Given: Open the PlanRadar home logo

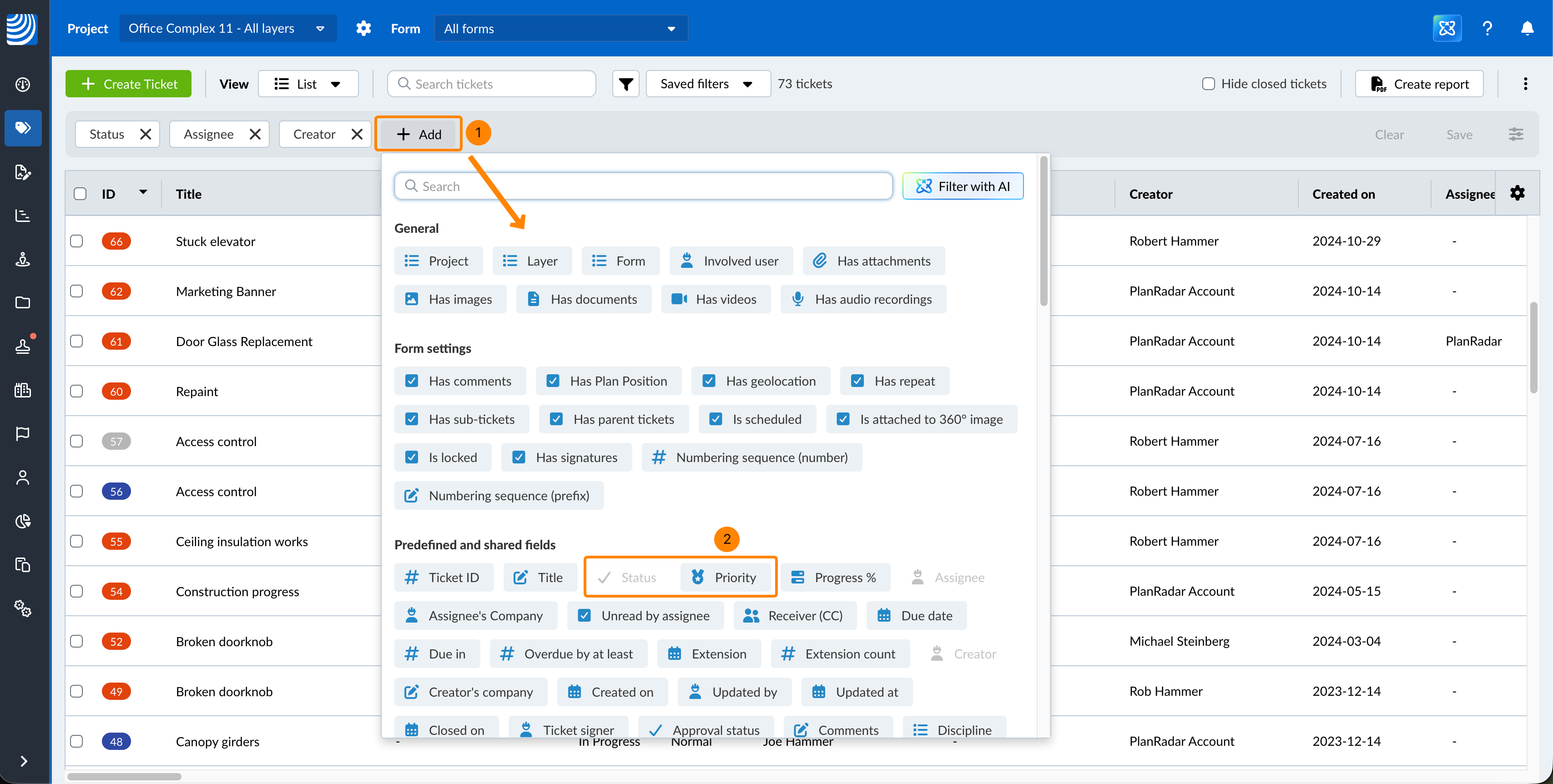Looking at the screenshot, I should coord(22,28).
